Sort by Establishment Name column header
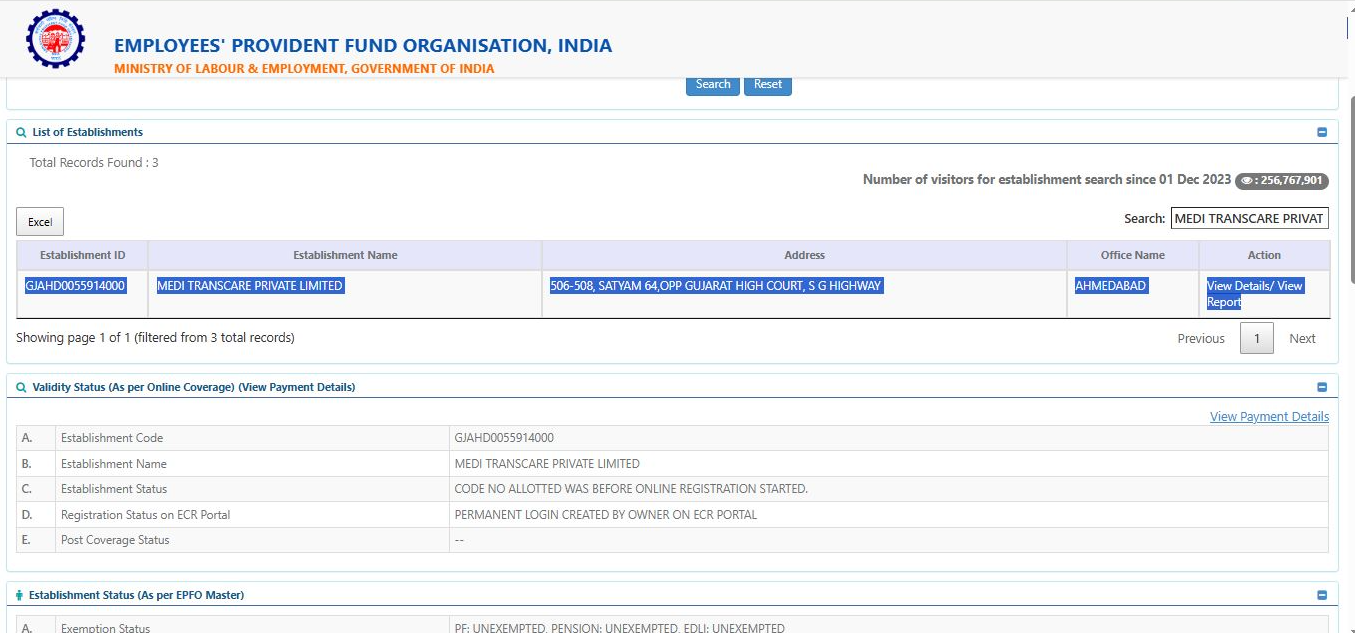Viewport: 1355px width, 633px height. click(345, 255)
